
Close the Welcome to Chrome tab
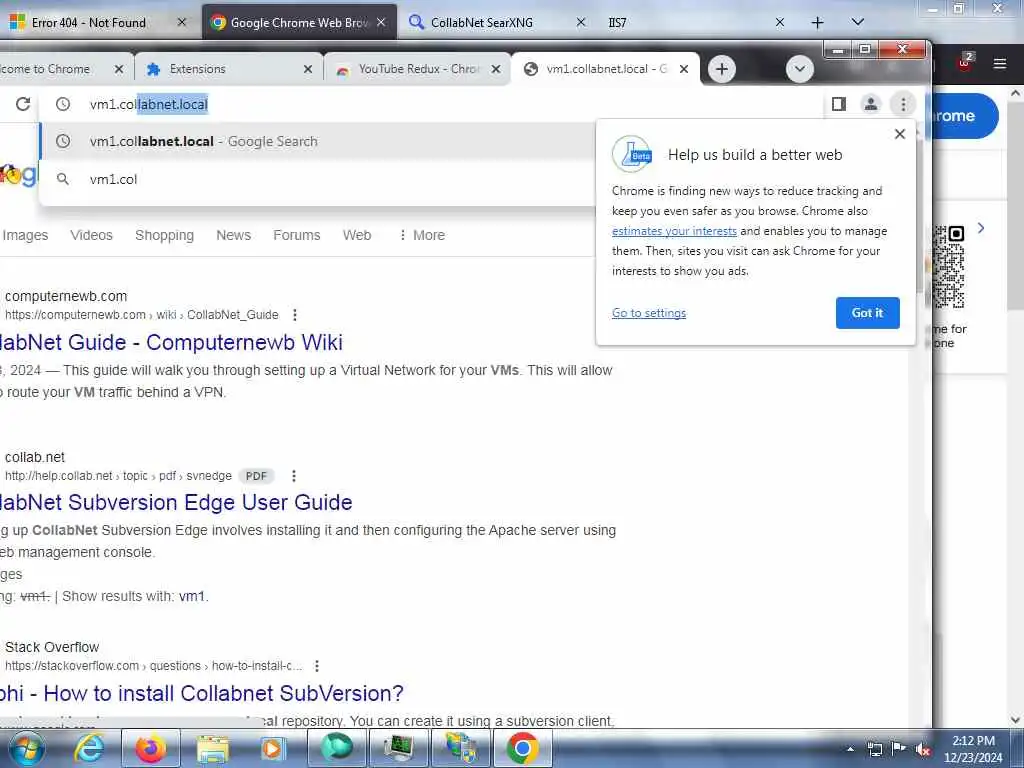[119, 69]
